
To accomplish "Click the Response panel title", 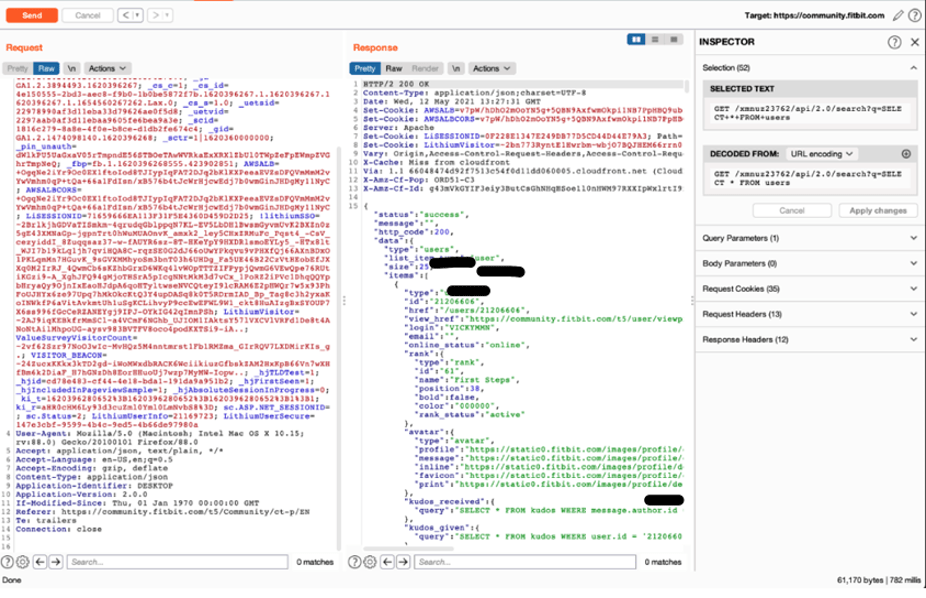I will coord(375,47).
